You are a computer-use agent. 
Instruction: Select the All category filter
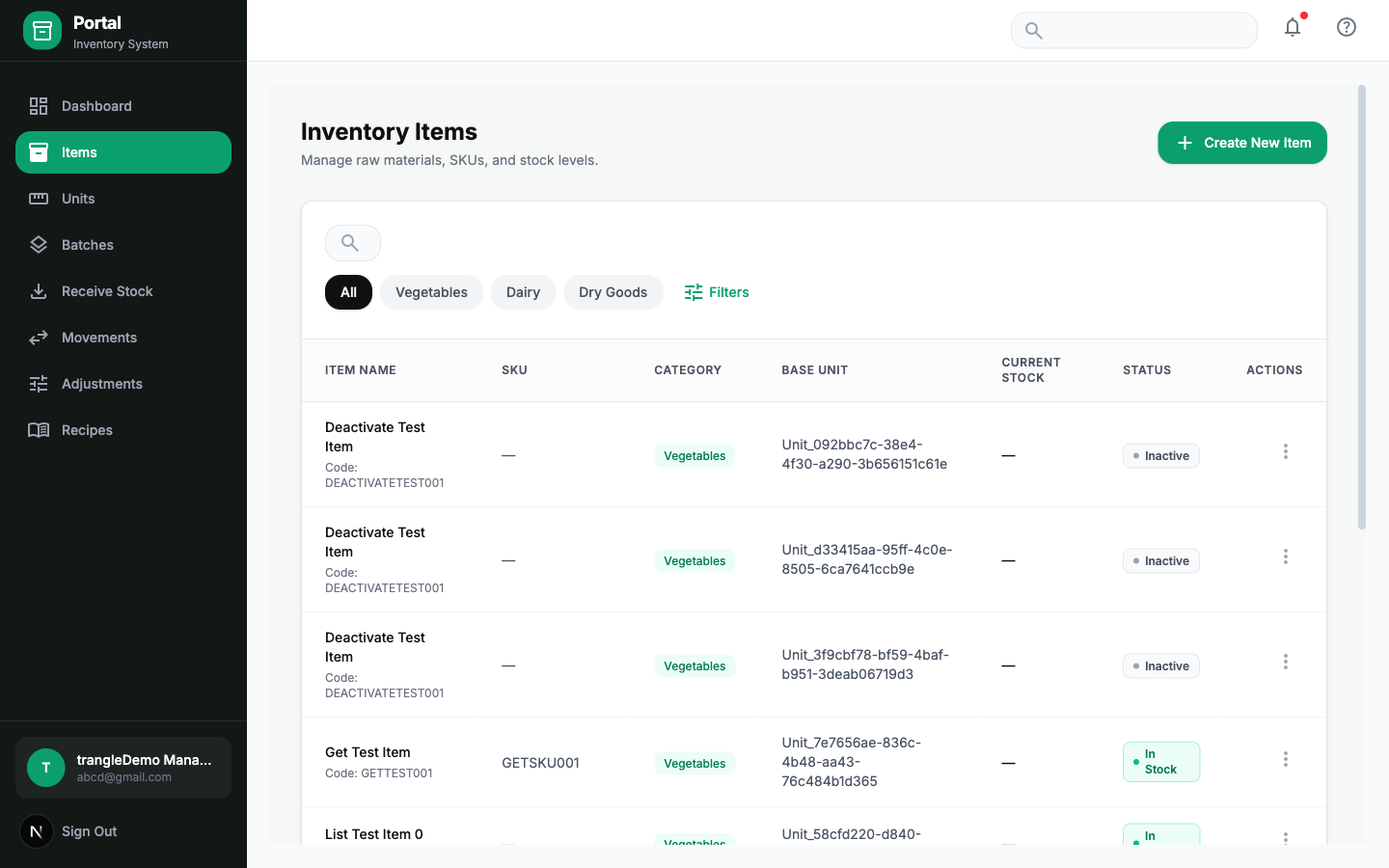pos(348,292)
